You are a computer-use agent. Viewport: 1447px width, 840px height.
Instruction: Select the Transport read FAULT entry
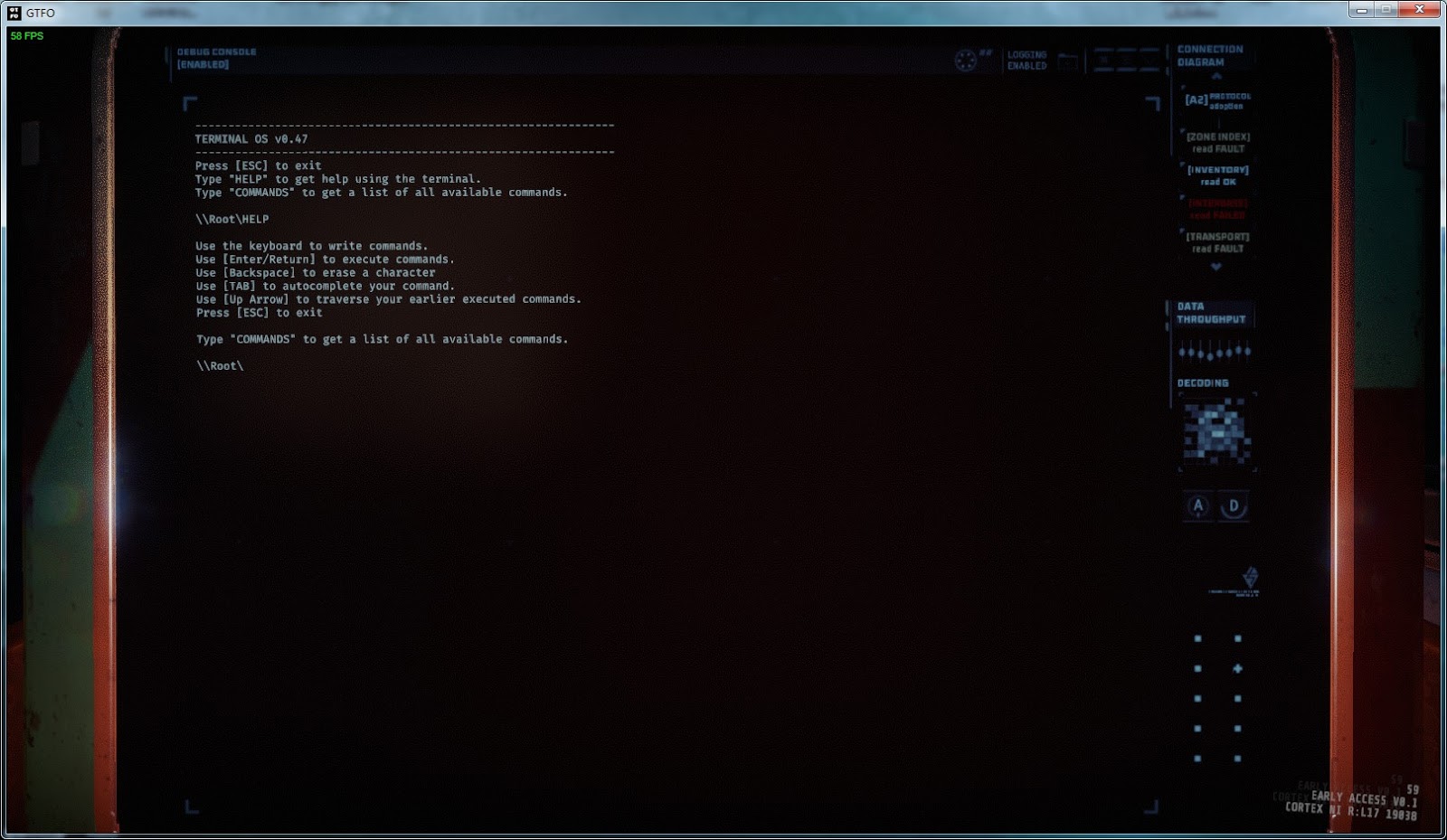coord(1217,242)
